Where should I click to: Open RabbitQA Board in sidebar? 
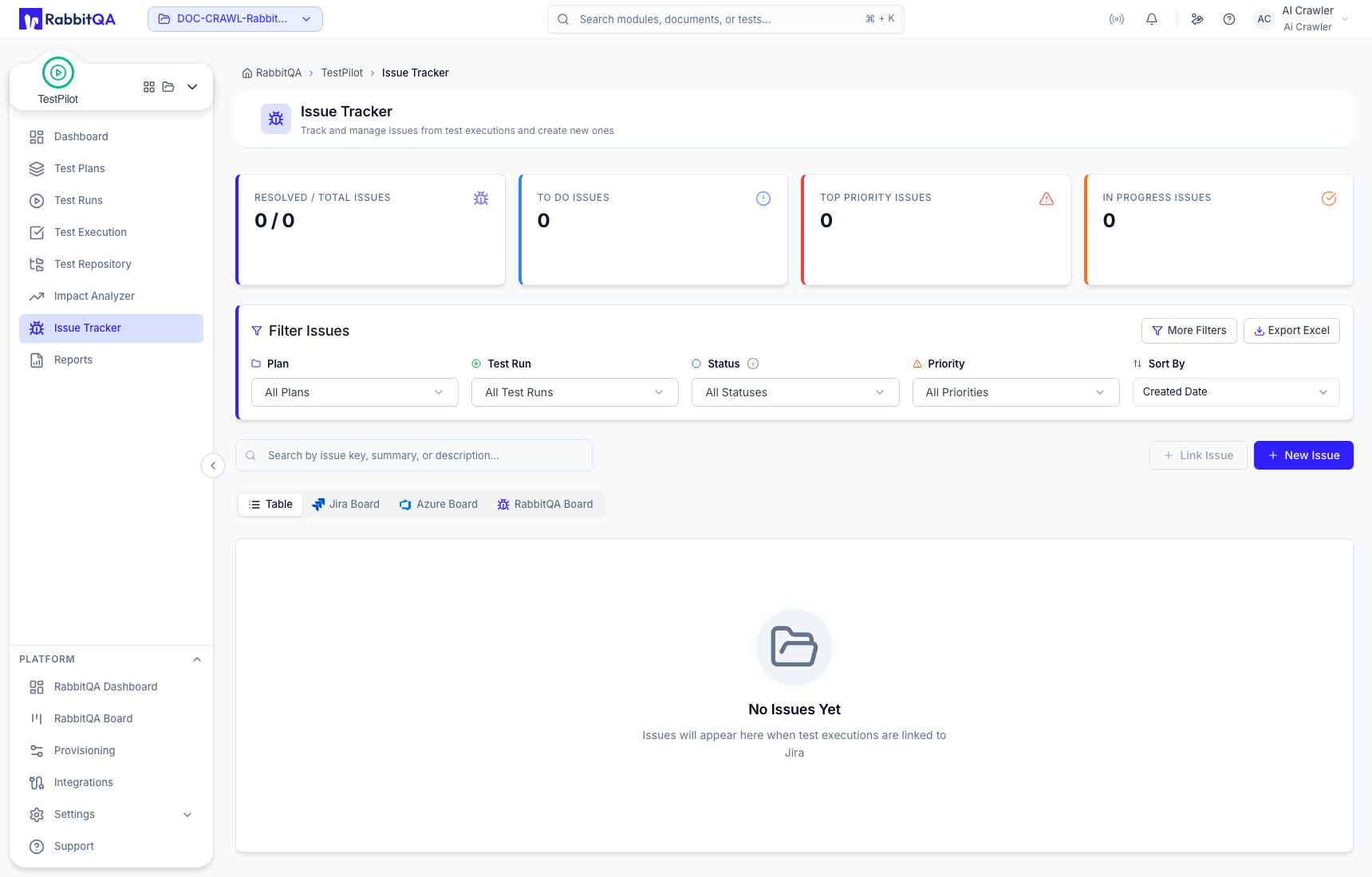click(x=111, y=718)
